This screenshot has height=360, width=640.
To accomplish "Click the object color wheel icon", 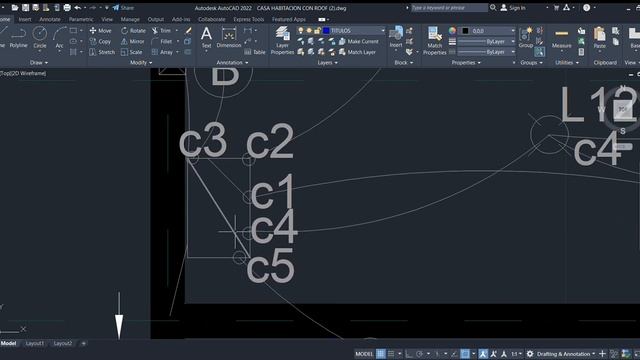I will tap(452, 31).
